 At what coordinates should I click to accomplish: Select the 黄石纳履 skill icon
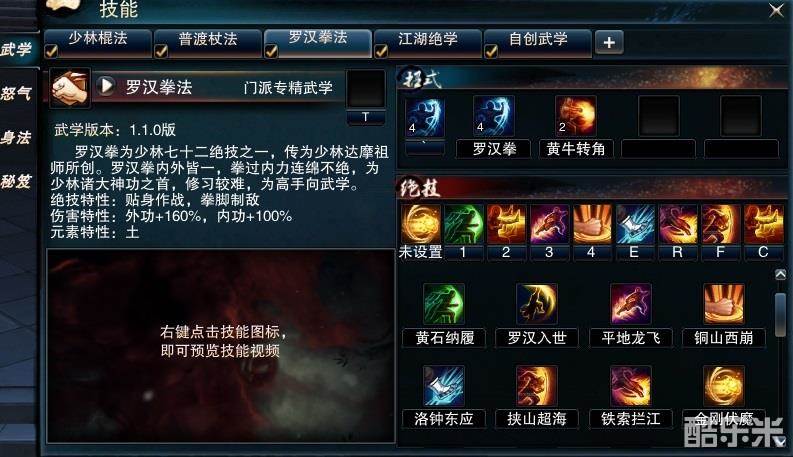click(444, 303)
